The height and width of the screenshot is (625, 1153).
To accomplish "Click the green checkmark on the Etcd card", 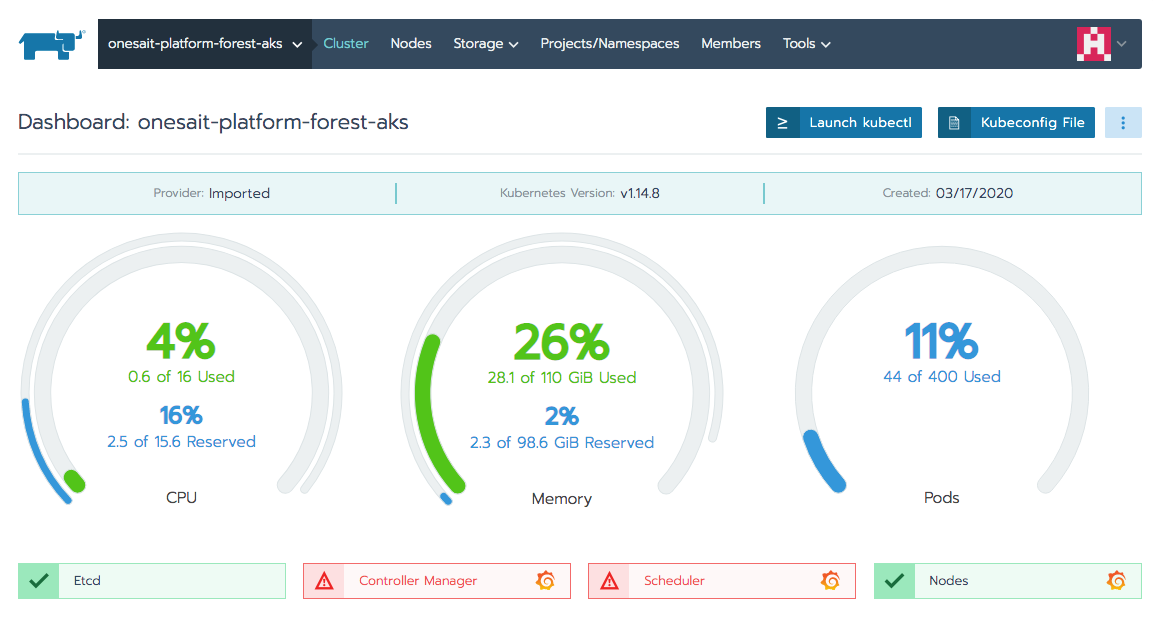I will point(38,580).
